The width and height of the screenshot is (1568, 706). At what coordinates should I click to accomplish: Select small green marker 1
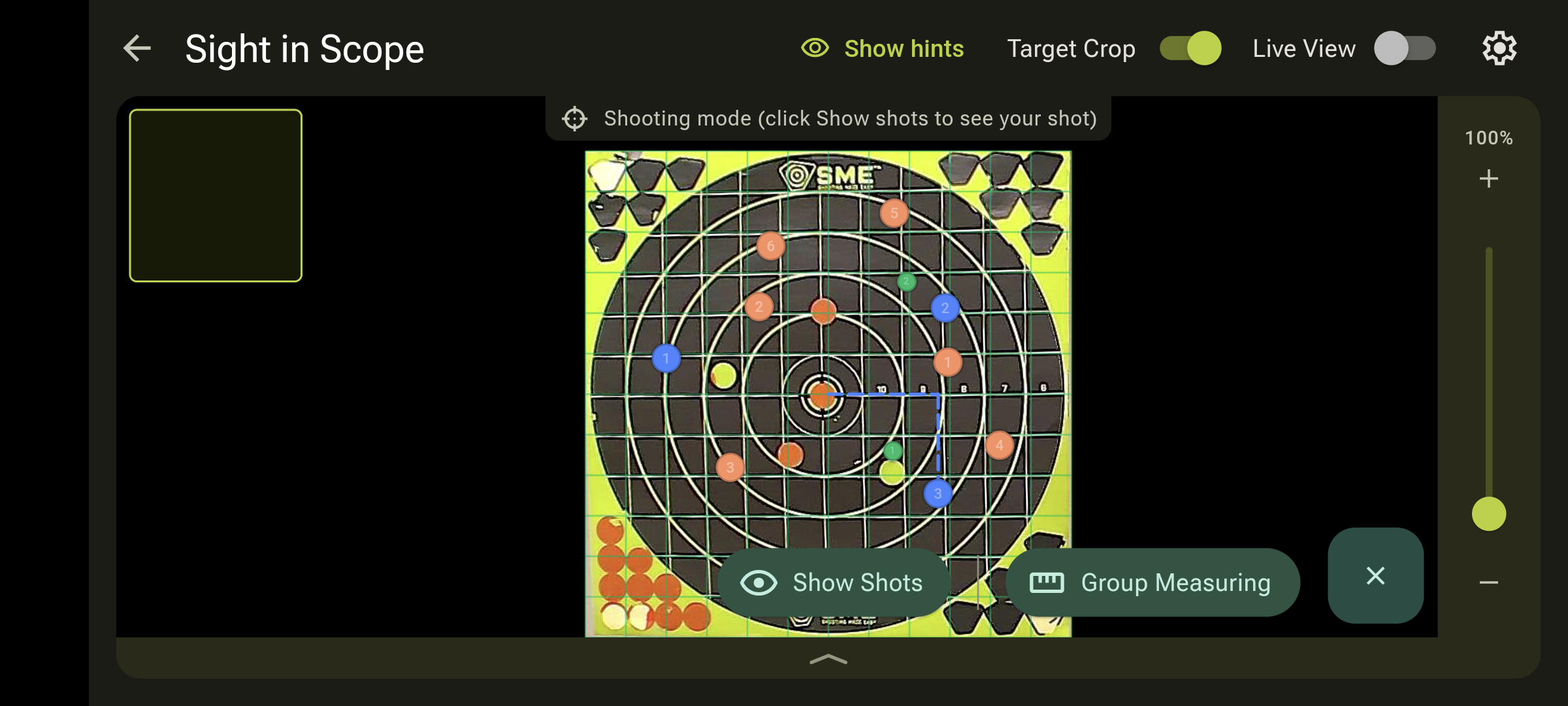tap(892, 450)
